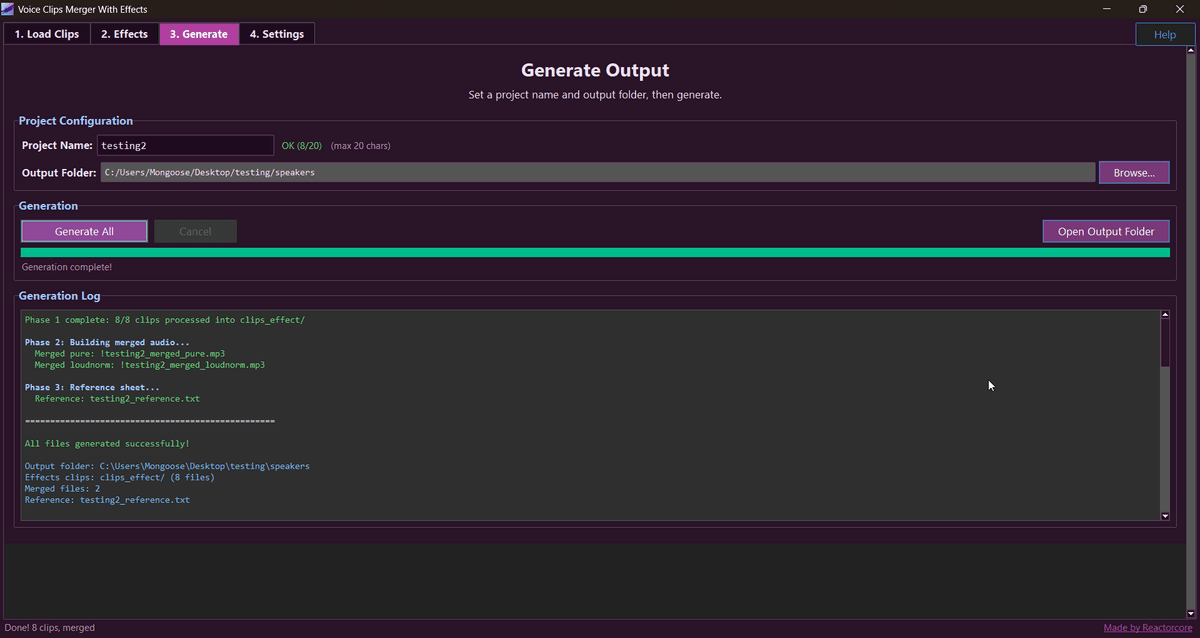This screenshot has width=1200, height=638.
Task: Click the log scrollbar up arrow
Action: click(x=1164, y=315)
